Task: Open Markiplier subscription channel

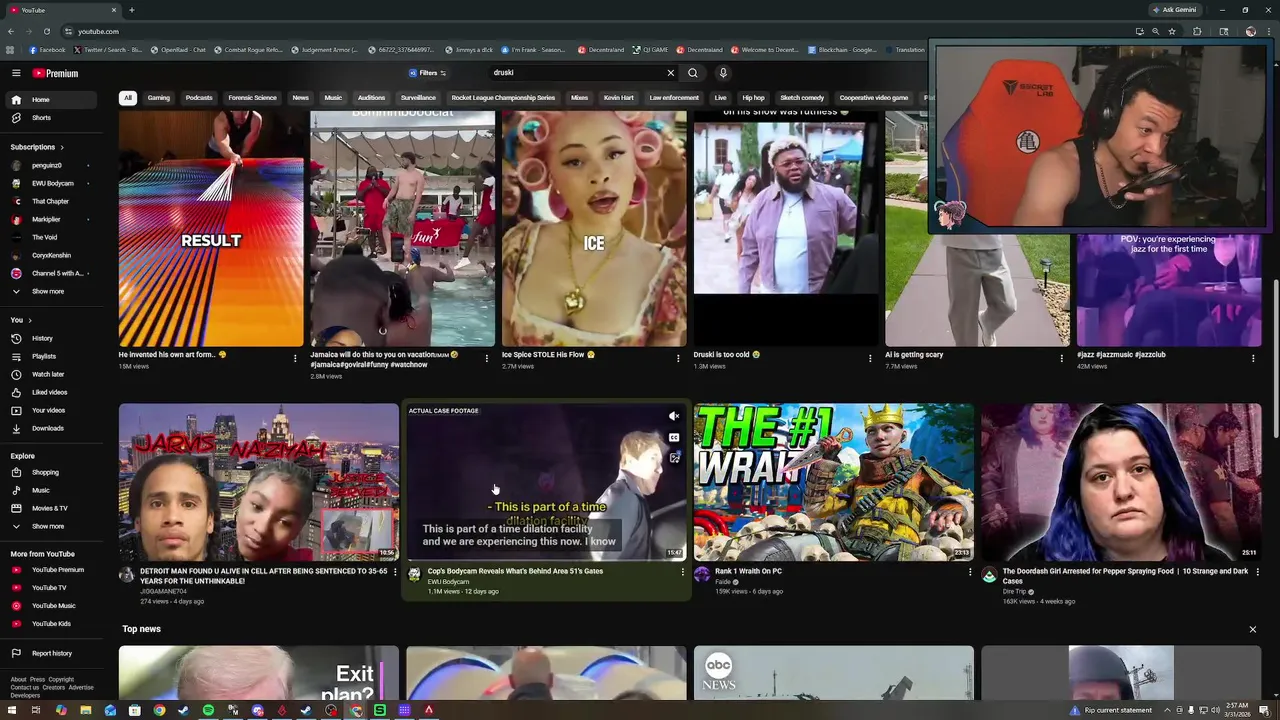Action: (50, 219)
